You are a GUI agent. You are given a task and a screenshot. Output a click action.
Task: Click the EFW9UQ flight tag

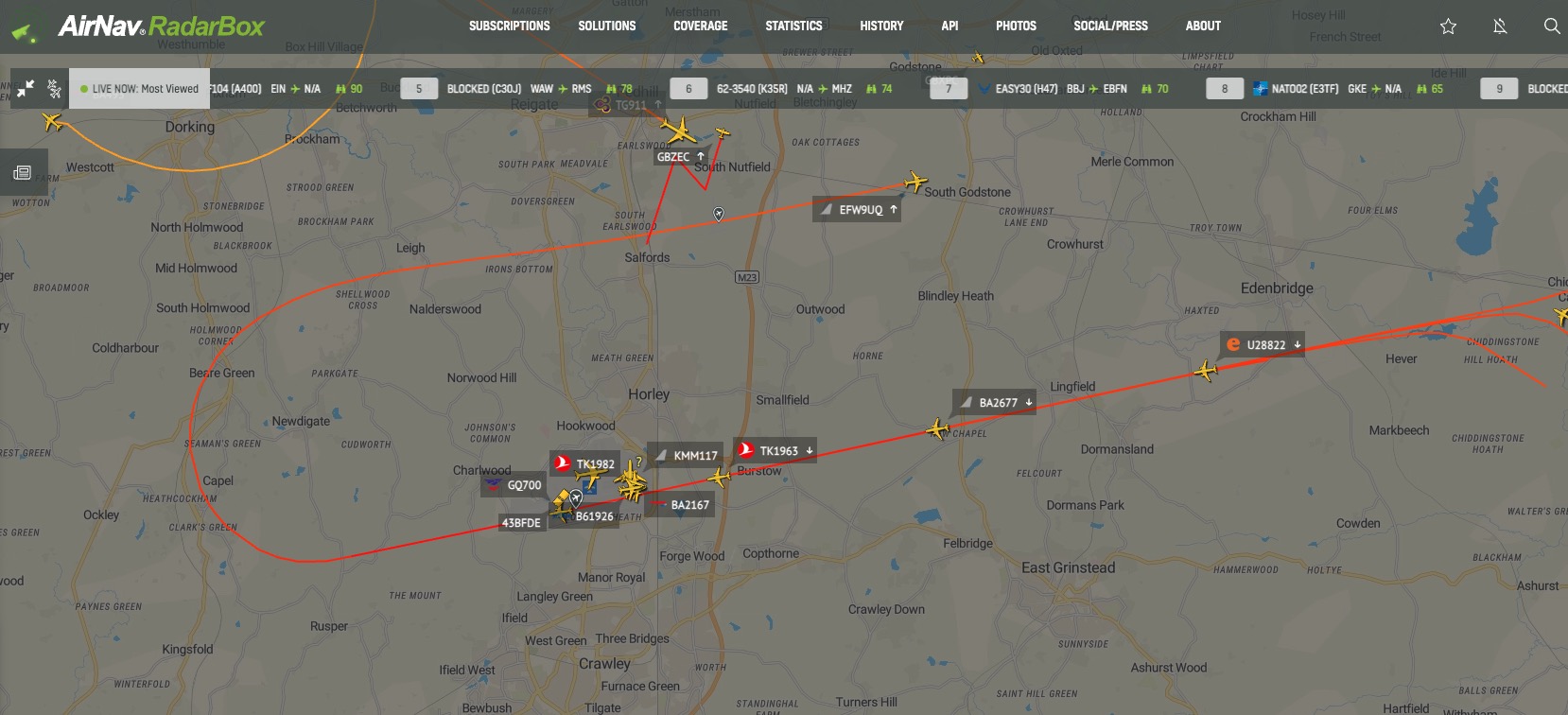coord(857,210)
